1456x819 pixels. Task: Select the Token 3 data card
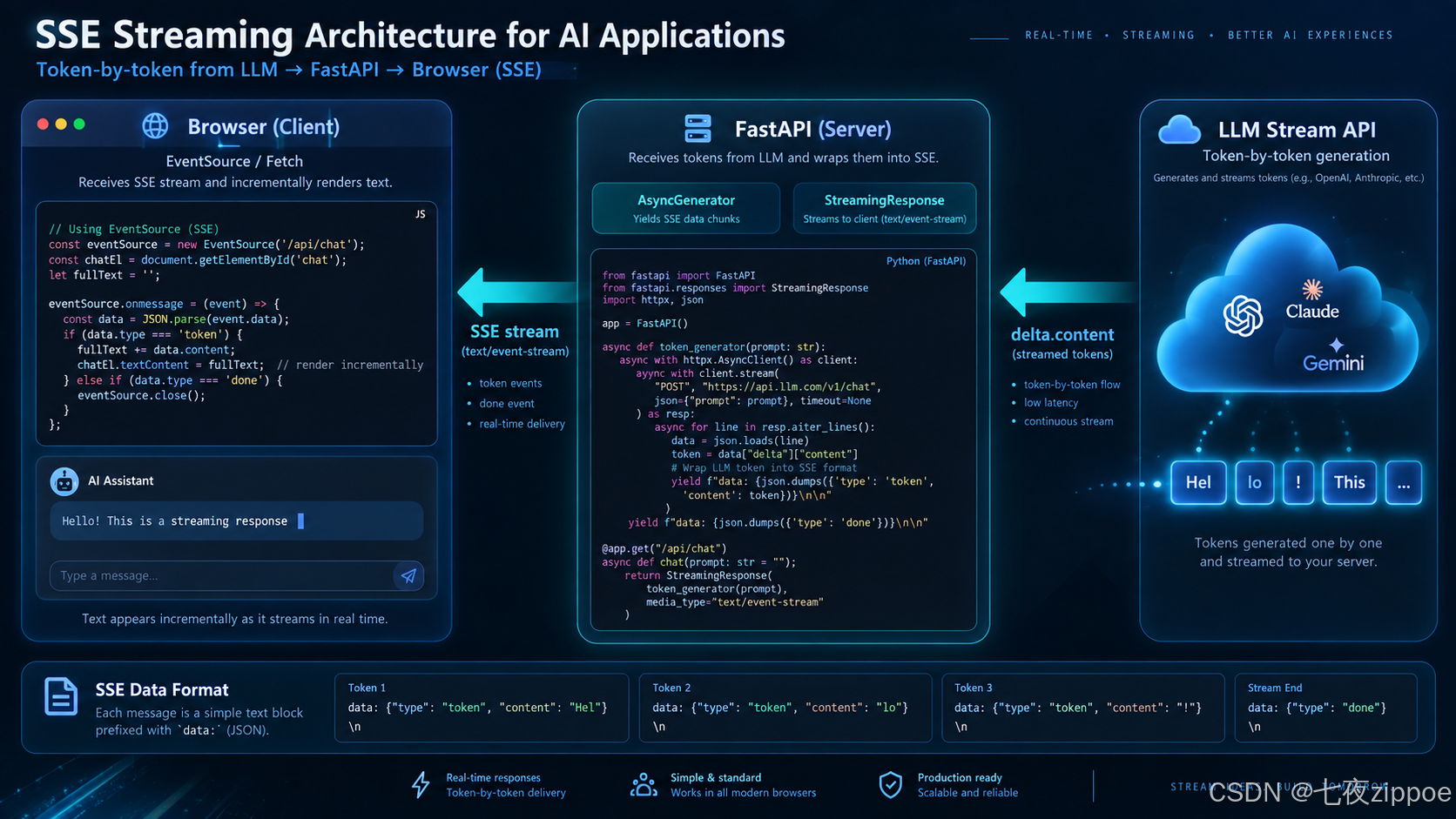pyautogui.click(x=1083, y=708)
